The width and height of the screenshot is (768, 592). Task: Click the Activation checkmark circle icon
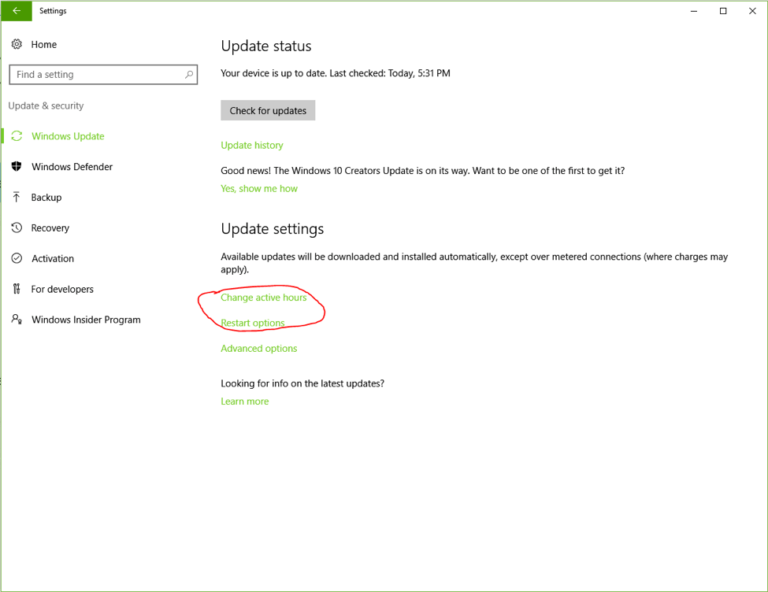tap(17, 258)
